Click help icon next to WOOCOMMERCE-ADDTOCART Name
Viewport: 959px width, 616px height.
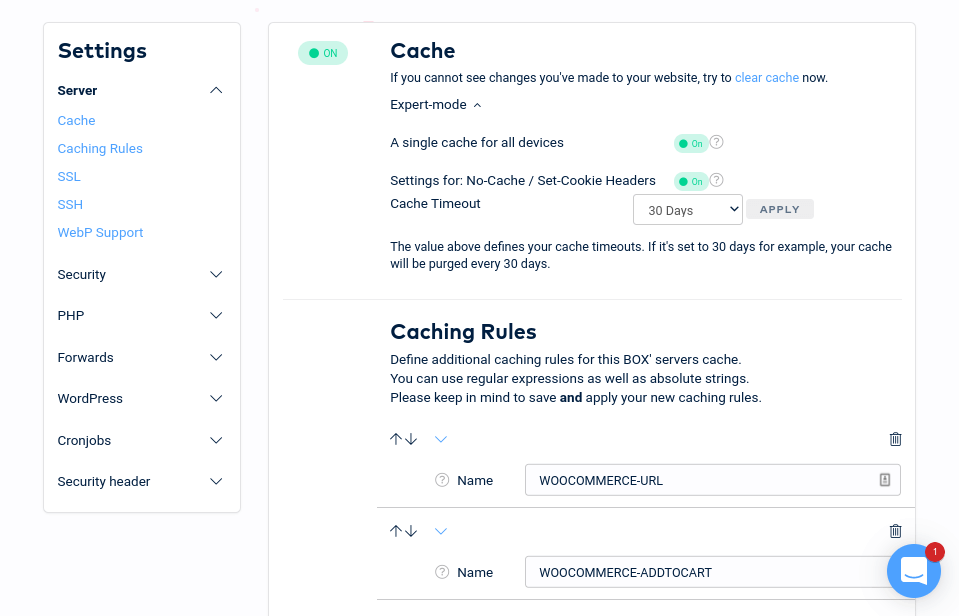click(442, 572)
